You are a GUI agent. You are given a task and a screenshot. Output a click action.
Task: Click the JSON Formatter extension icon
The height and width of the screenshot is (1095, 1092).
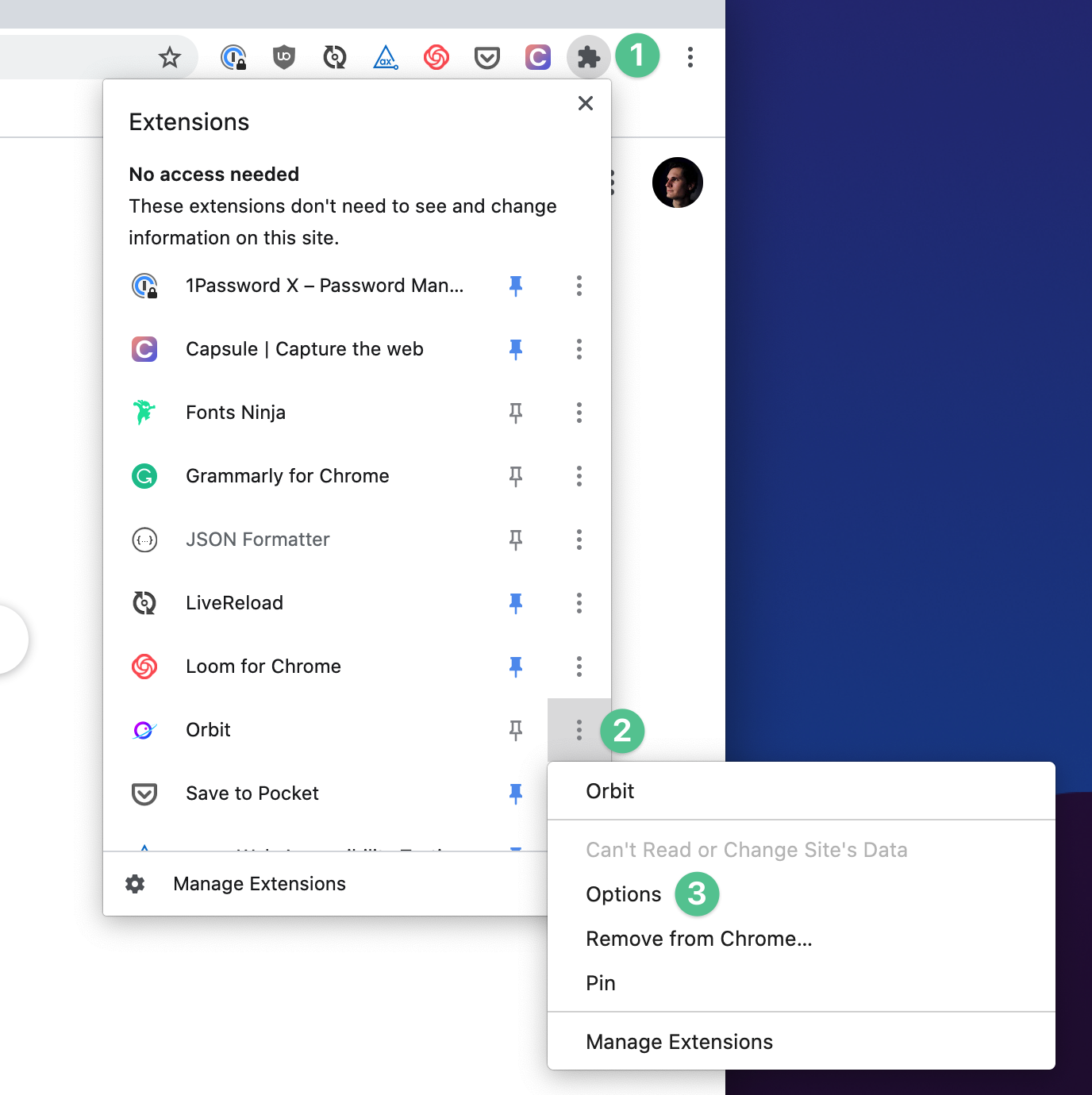coord(144,540)
